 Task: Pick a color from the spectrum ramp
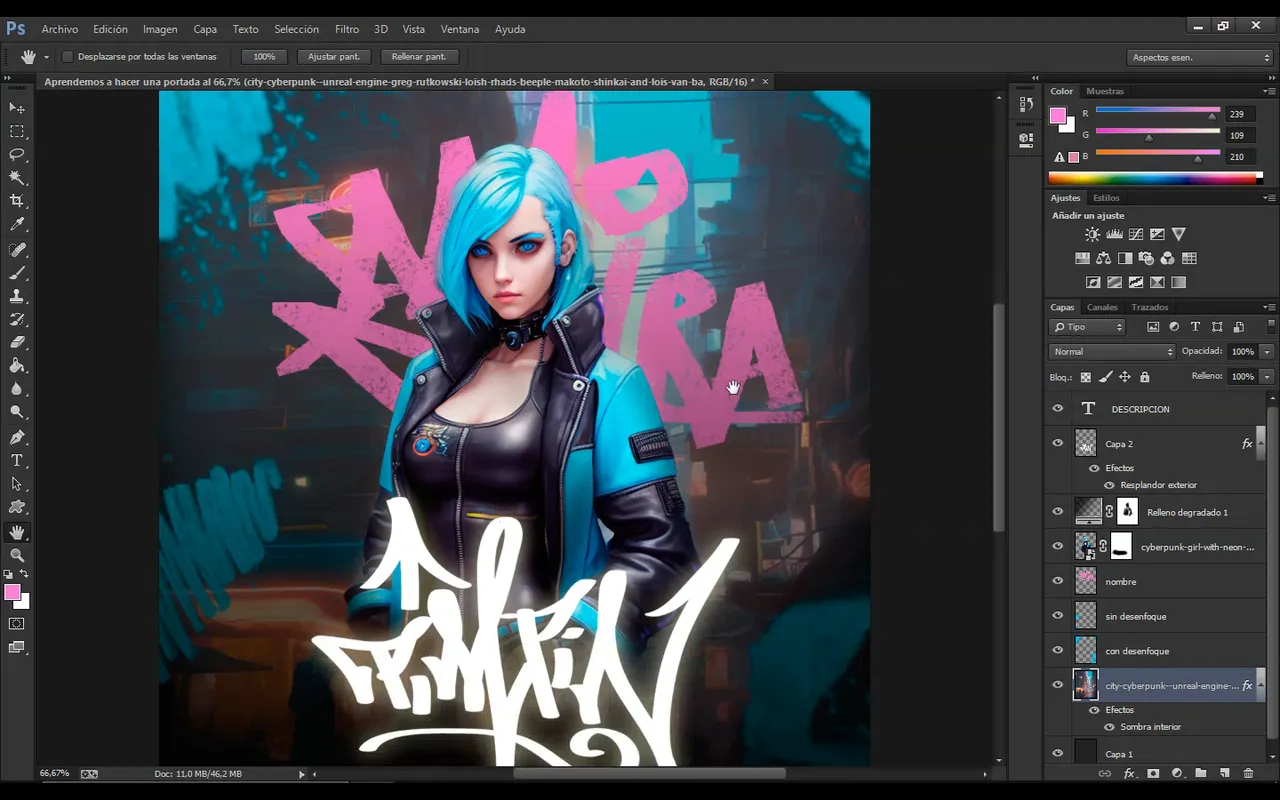click(x=1155, y=178)
